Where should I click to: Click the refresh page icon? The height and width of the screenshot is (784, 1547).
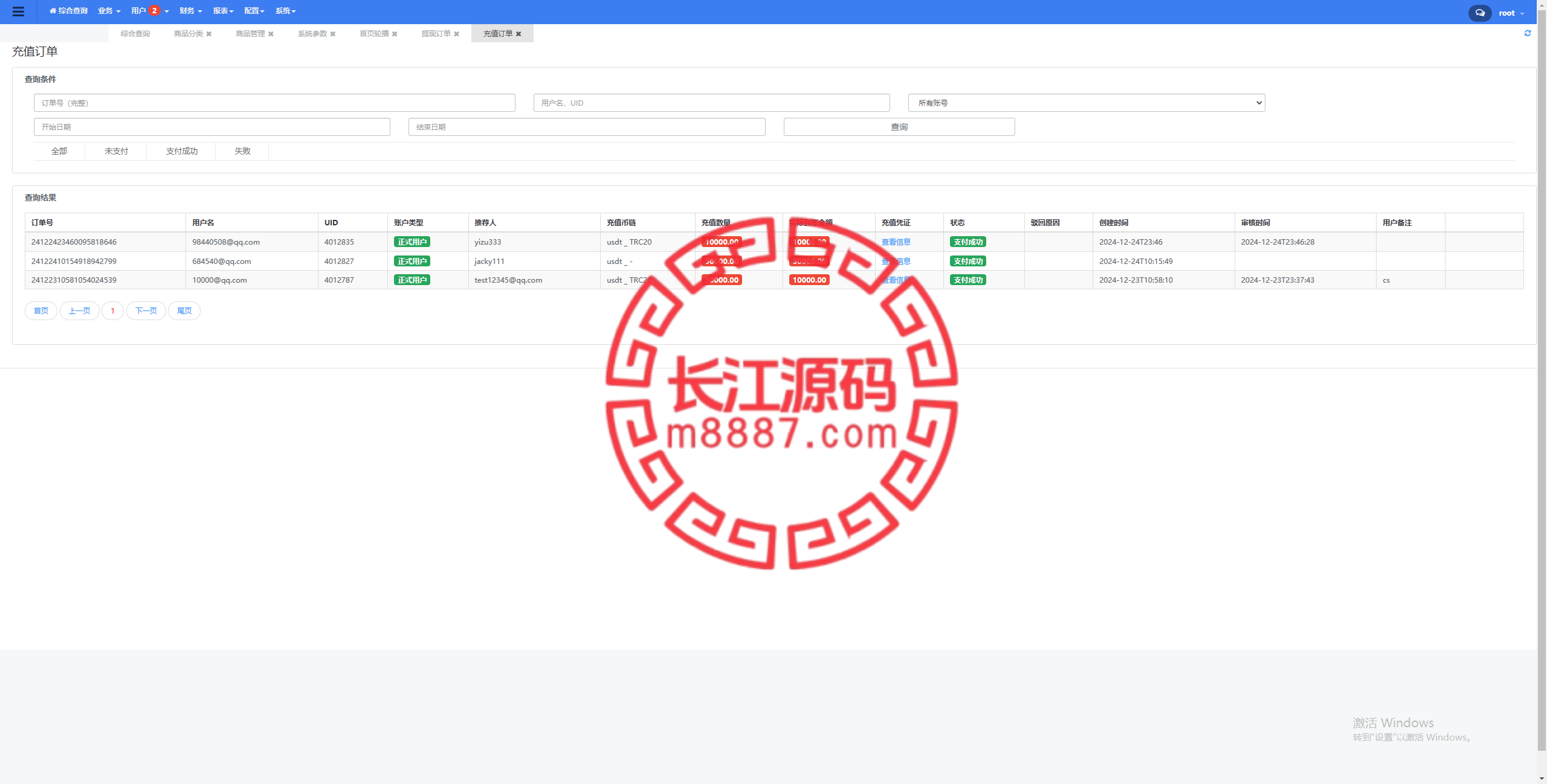1528,33
